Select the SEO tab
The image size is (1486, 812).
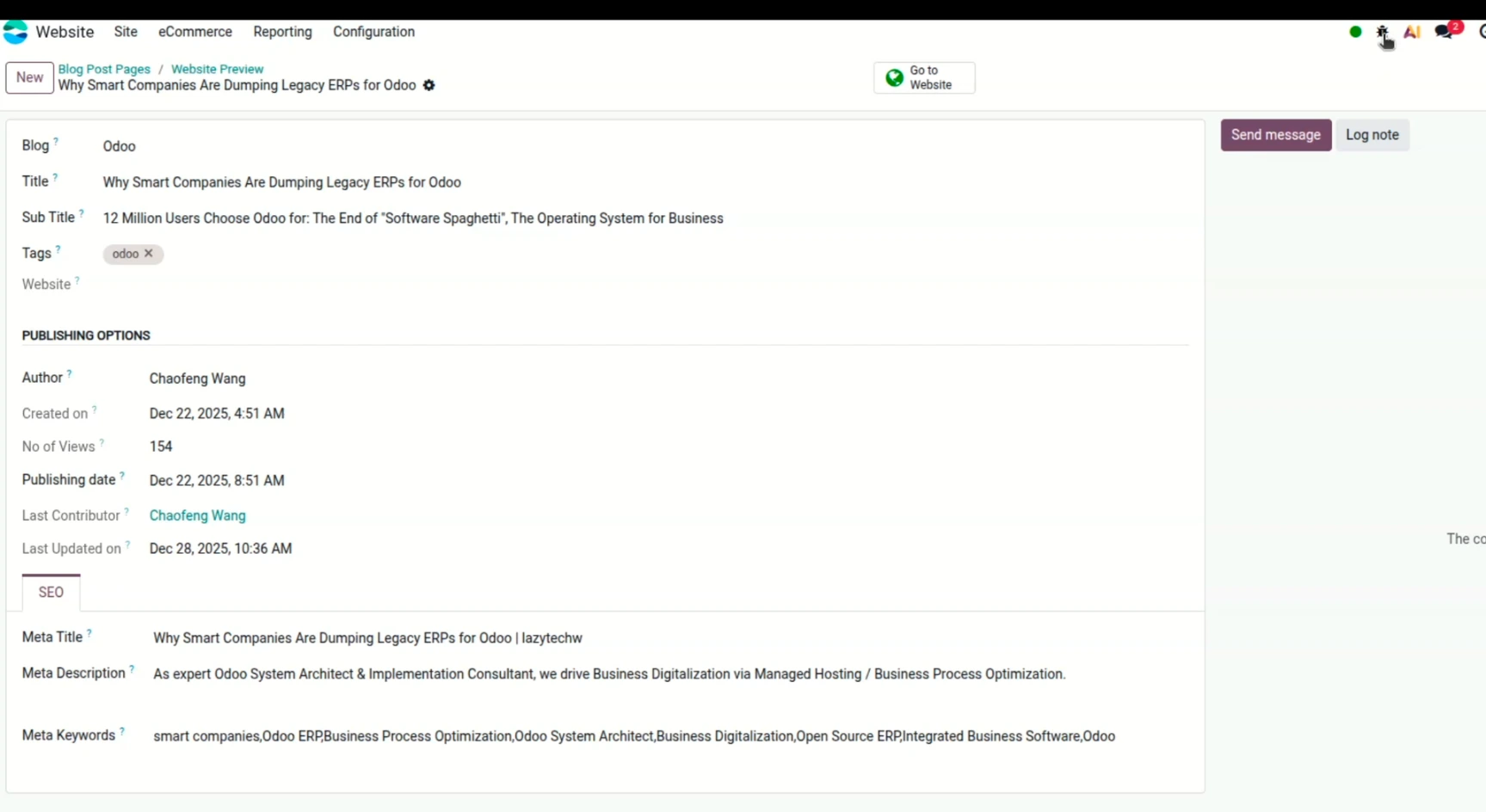[x=51, y=592]
